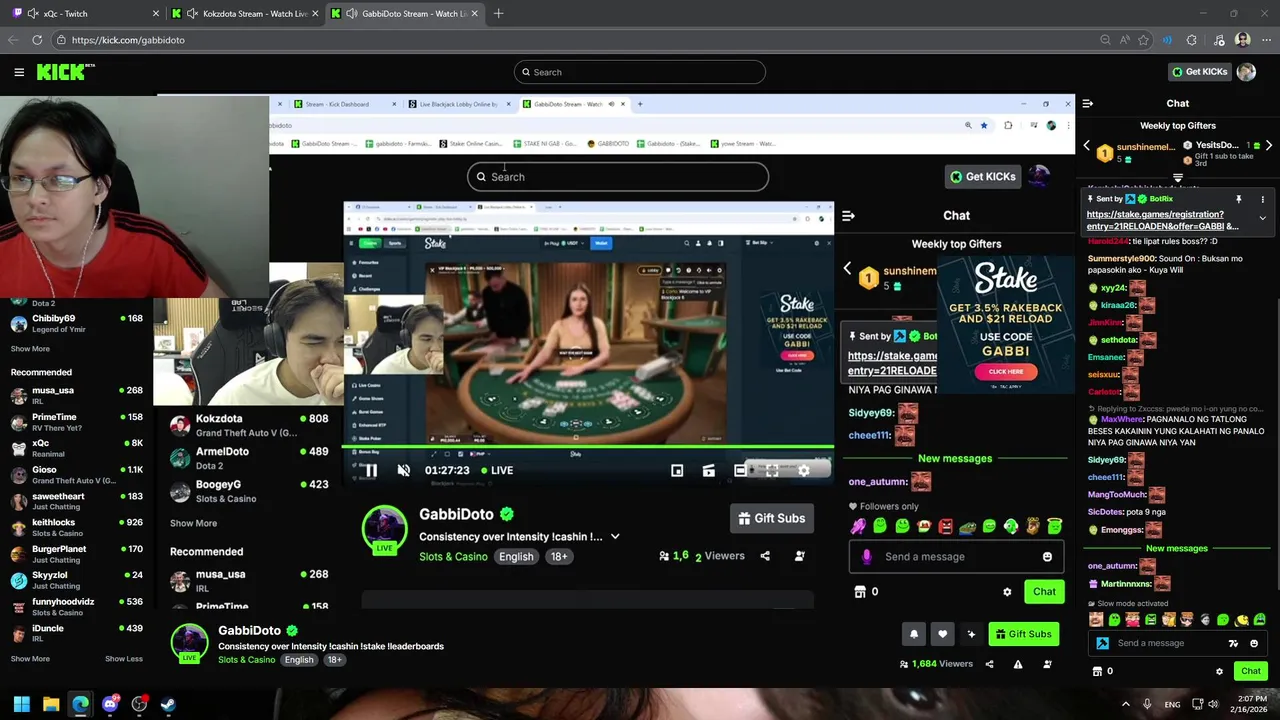Viewport: 1280px width, 720px height.
Task: Open the browser zoom magnifier icon
Action: pyautogui.click(x=1105, y=40)
